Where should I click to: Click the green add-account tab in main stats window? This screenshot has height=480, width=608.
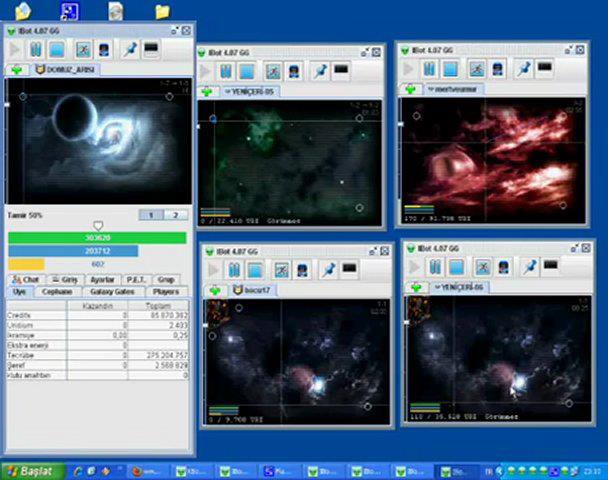click(17, 70)
